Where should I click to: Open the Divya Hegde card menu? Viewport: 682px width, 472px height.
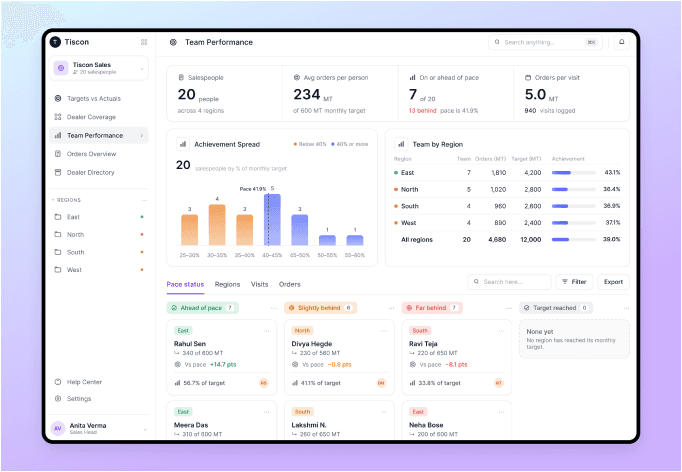tap(384, 331)
